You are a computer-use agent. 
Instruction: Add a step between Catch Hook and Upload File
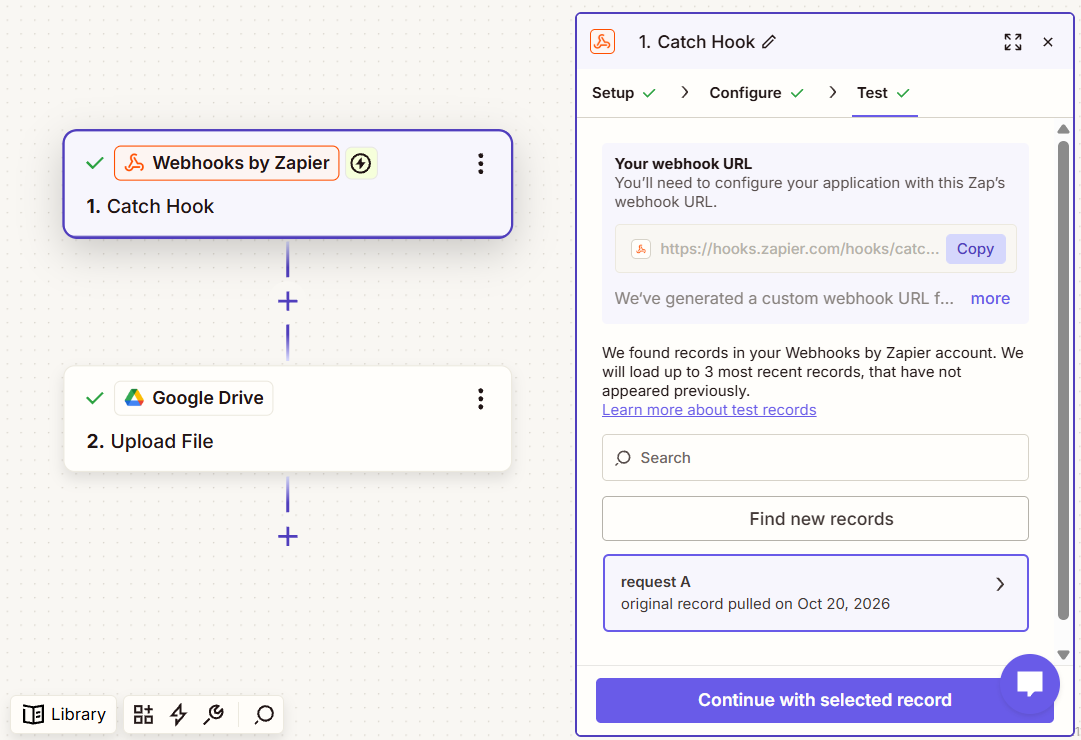coord(287,301)
